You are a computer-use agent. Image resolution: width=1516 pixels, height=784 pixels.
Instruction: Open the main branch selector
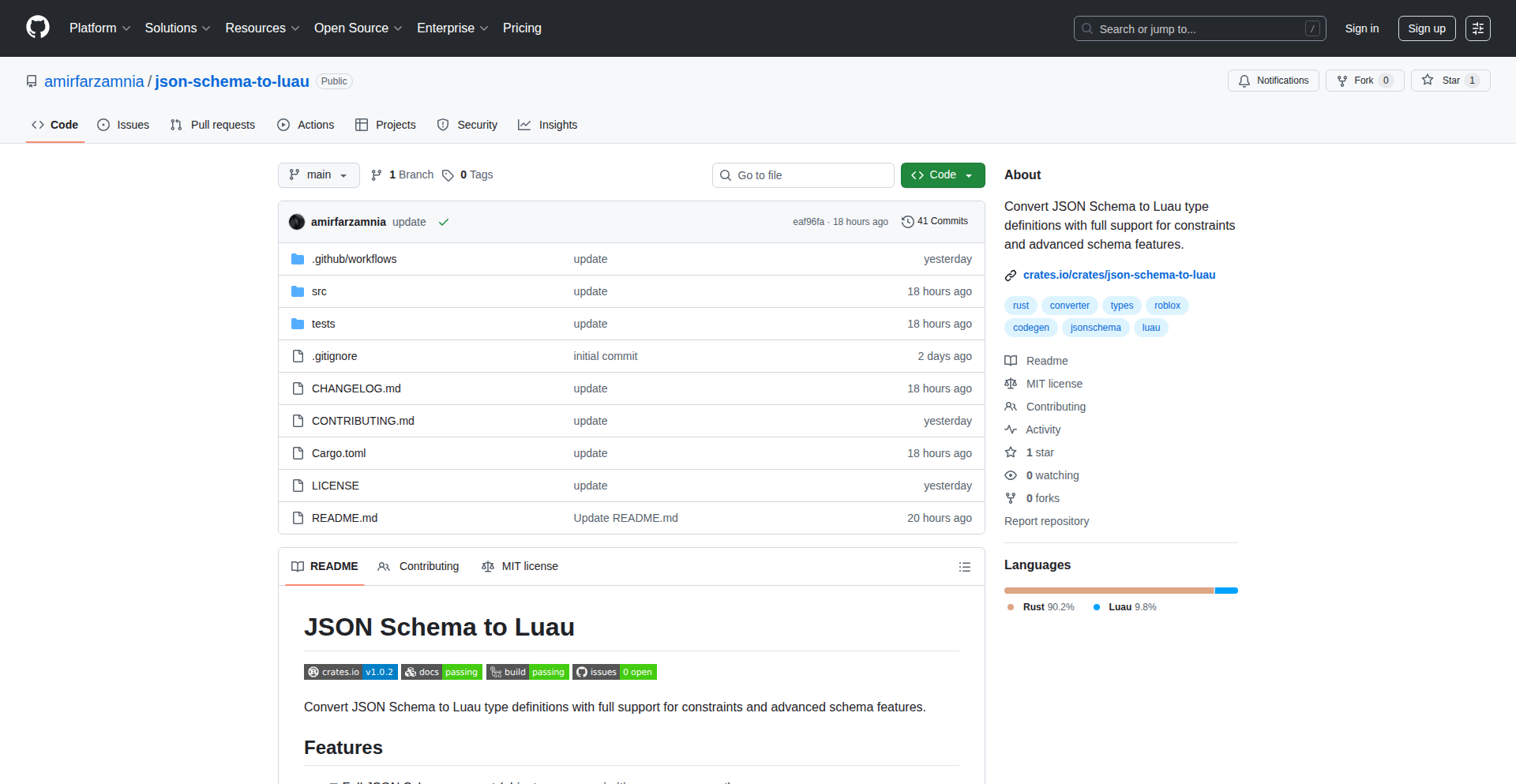(318, 174)
